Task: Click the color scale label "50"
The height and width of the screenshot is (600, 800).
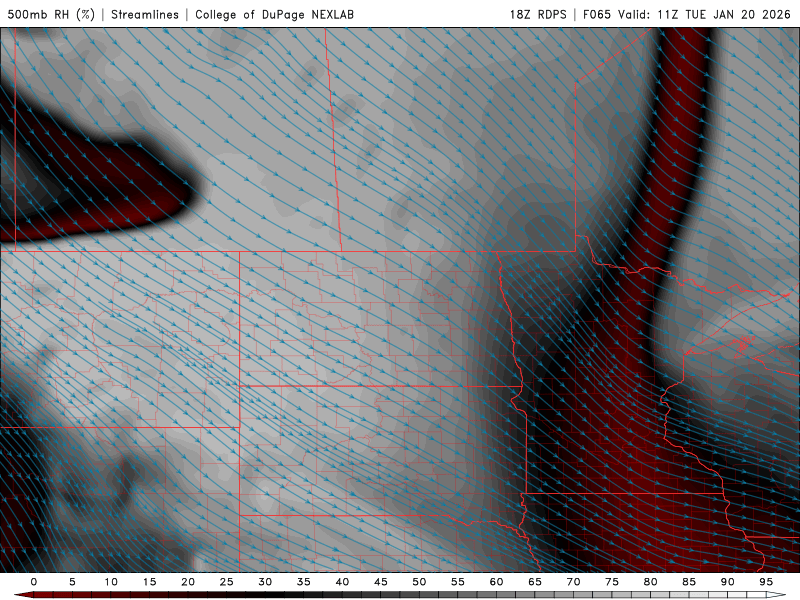Action: pos(419,582)
